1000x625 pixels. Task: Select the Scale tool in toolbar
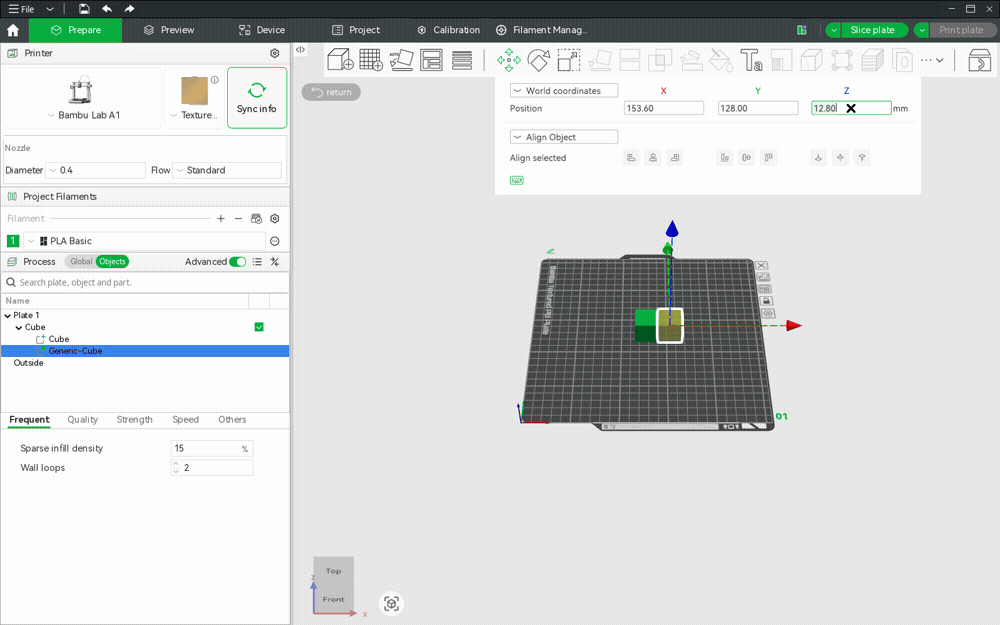point(569,61)
